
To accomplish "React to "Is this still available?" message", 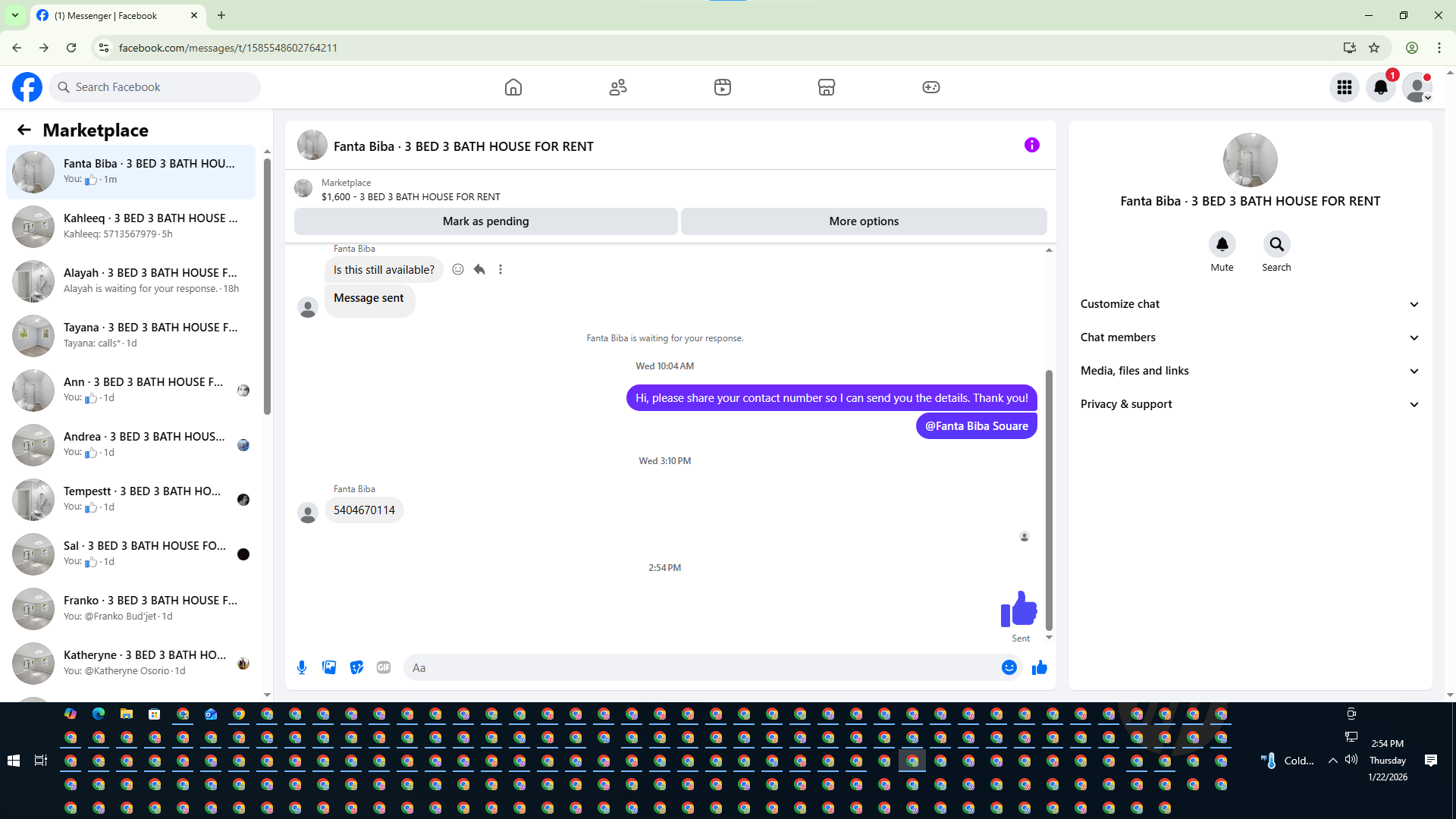I will (x=458, y=269).
